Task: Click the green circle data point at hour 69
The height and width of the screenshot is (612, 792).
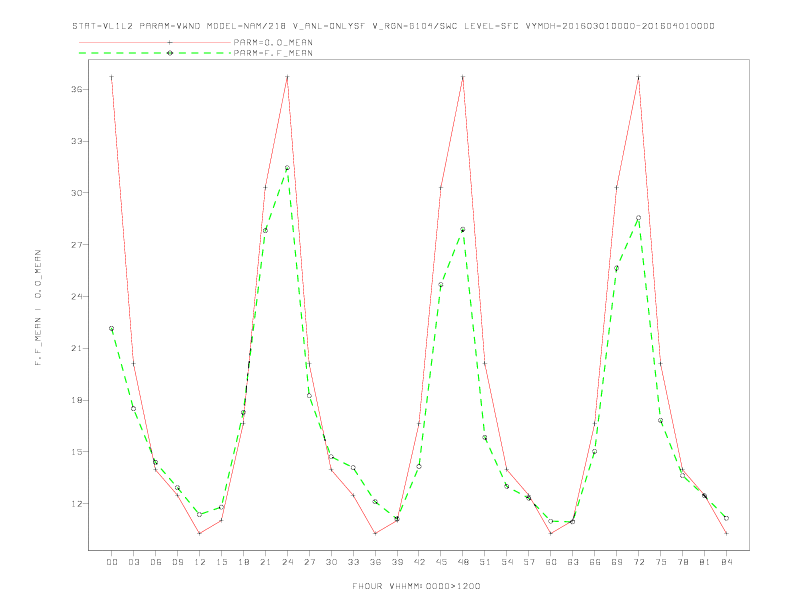Action: (x=617, y=268)
